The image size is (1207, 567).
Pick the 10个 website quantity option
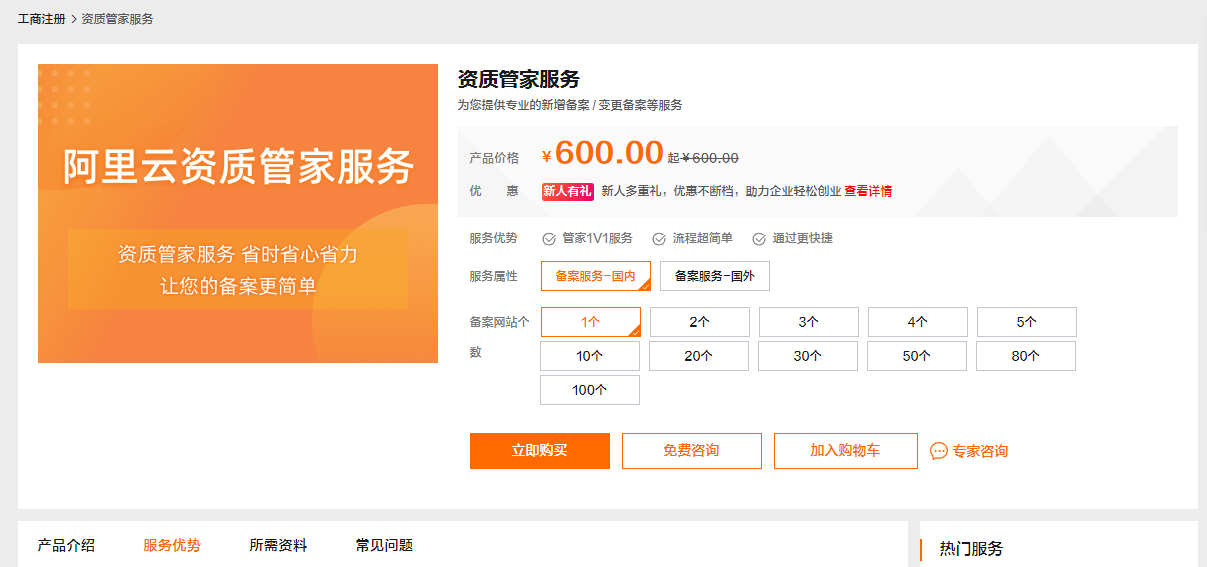click(589, 356)
